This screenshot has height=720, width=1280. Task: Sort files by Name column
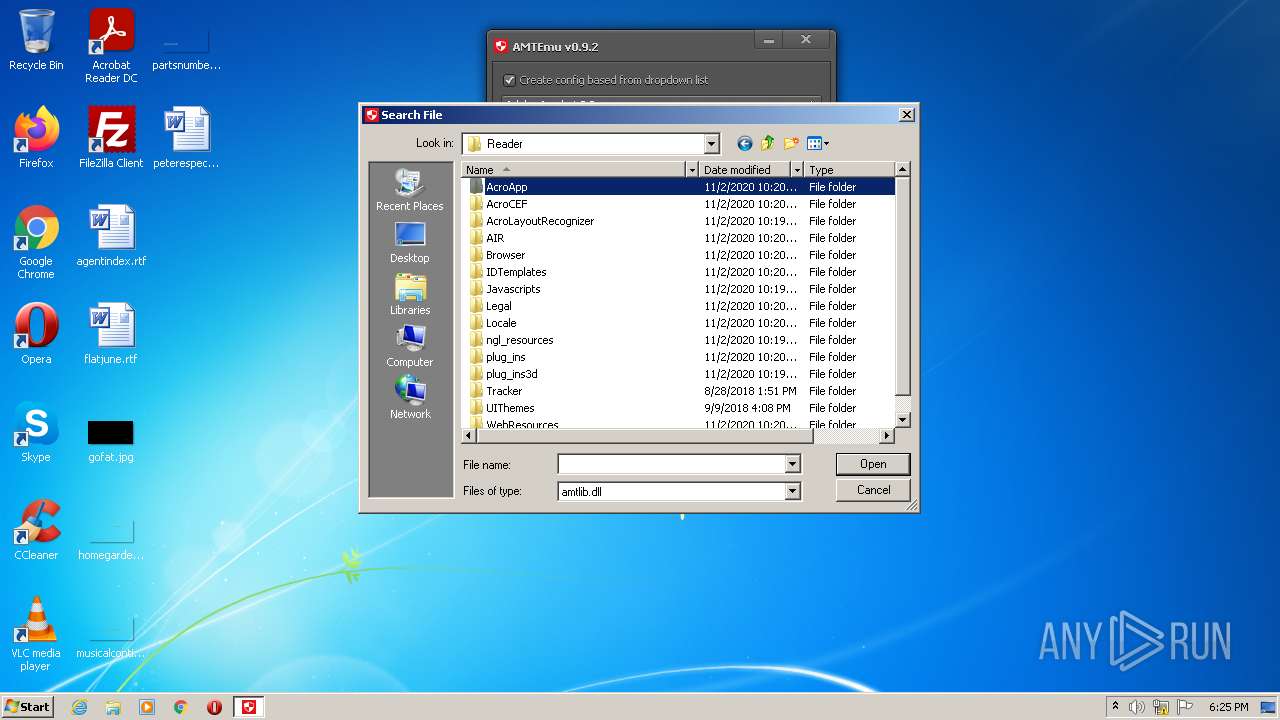coord(574,170)
